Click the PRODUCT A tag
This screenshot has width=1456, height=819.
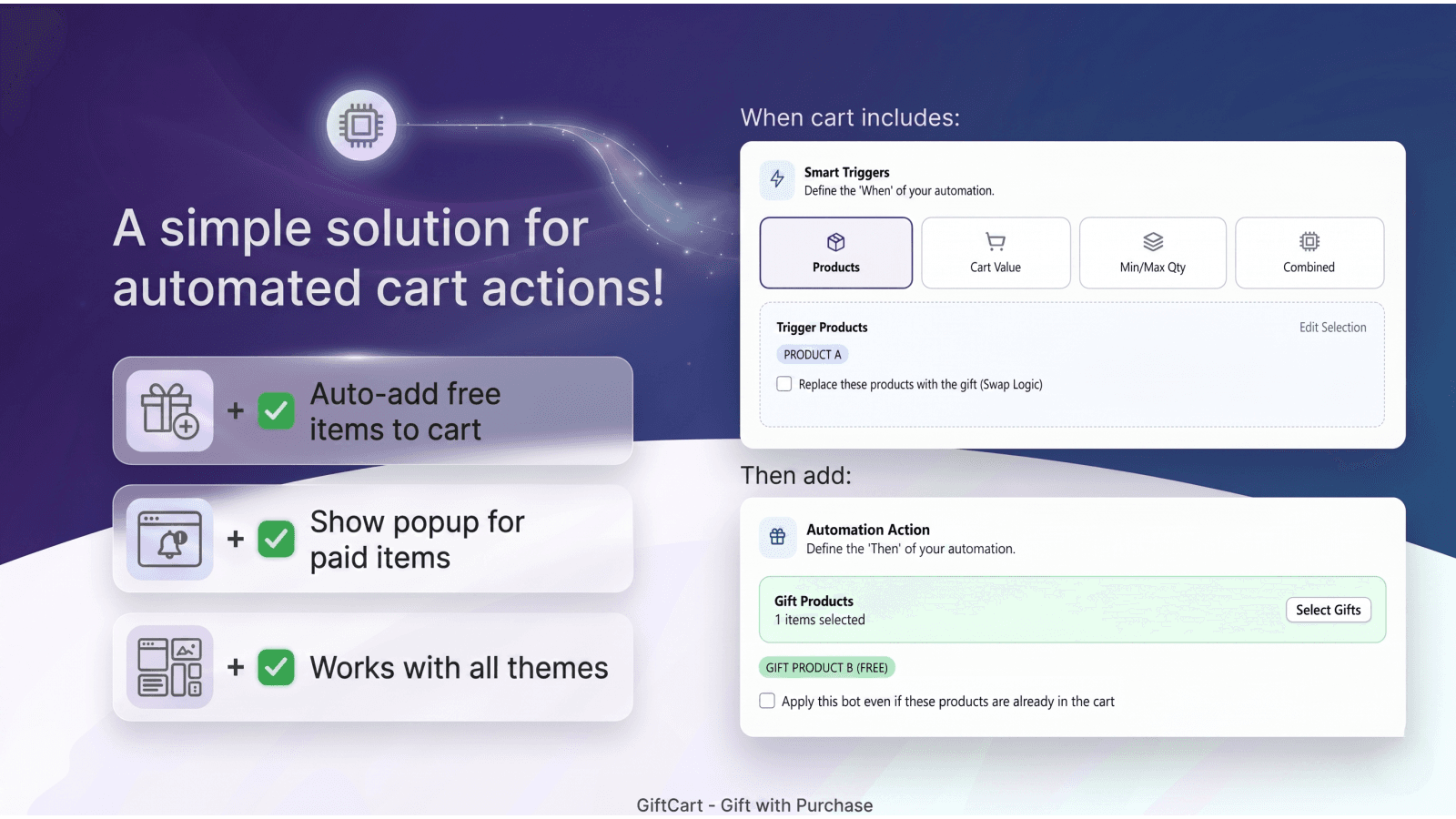[x=813, y=355]
